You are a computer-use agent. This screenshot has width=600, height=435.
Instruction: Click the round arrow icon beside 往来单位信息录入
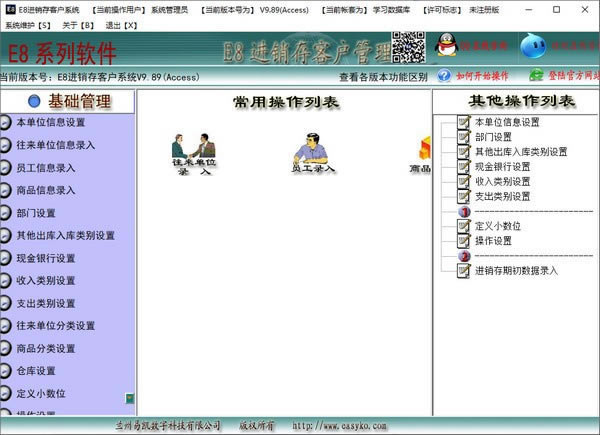pos(5,145)
